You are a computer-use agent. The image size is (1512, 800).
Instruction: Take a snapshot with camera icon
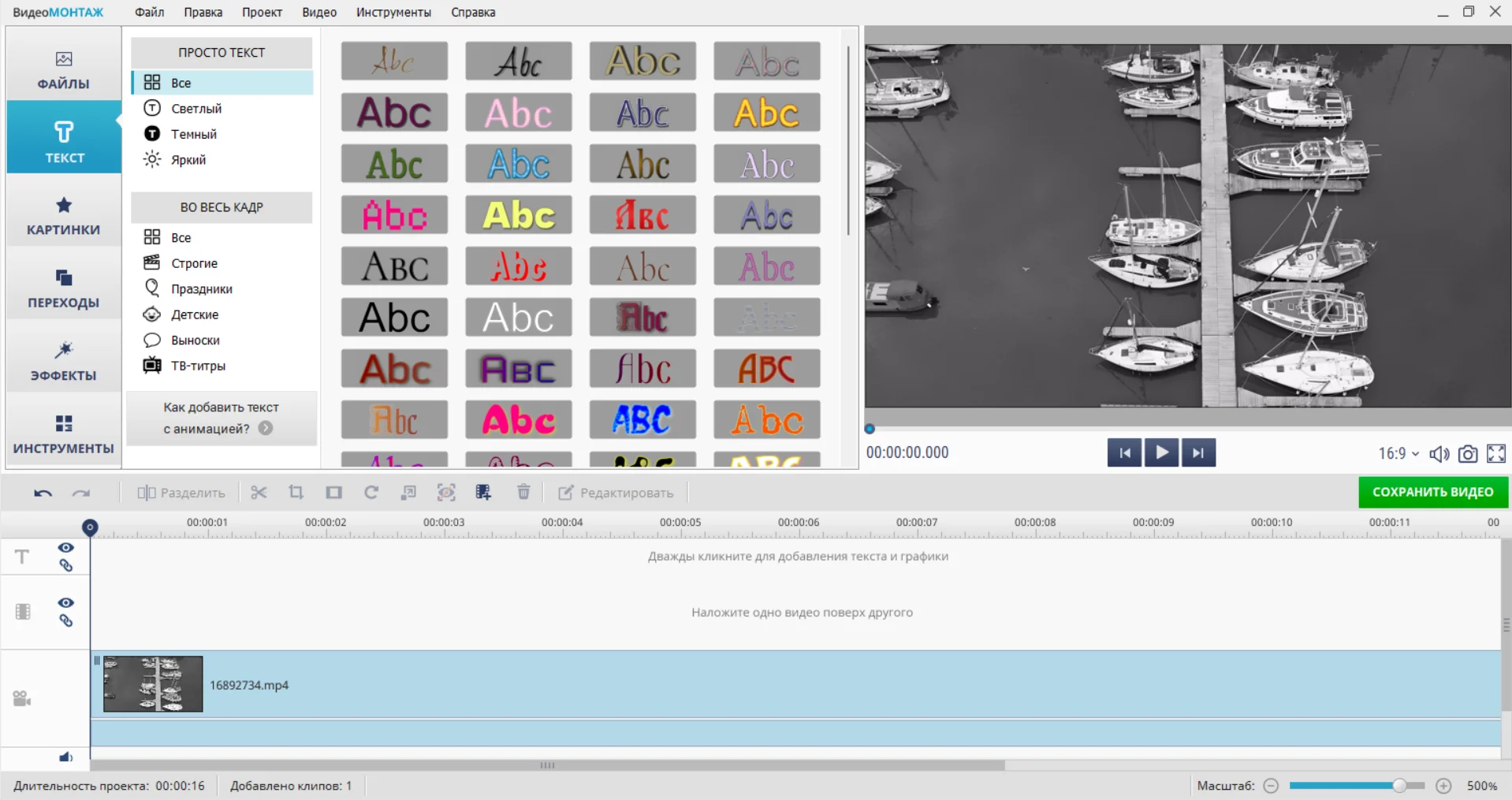coord(1467,454)
